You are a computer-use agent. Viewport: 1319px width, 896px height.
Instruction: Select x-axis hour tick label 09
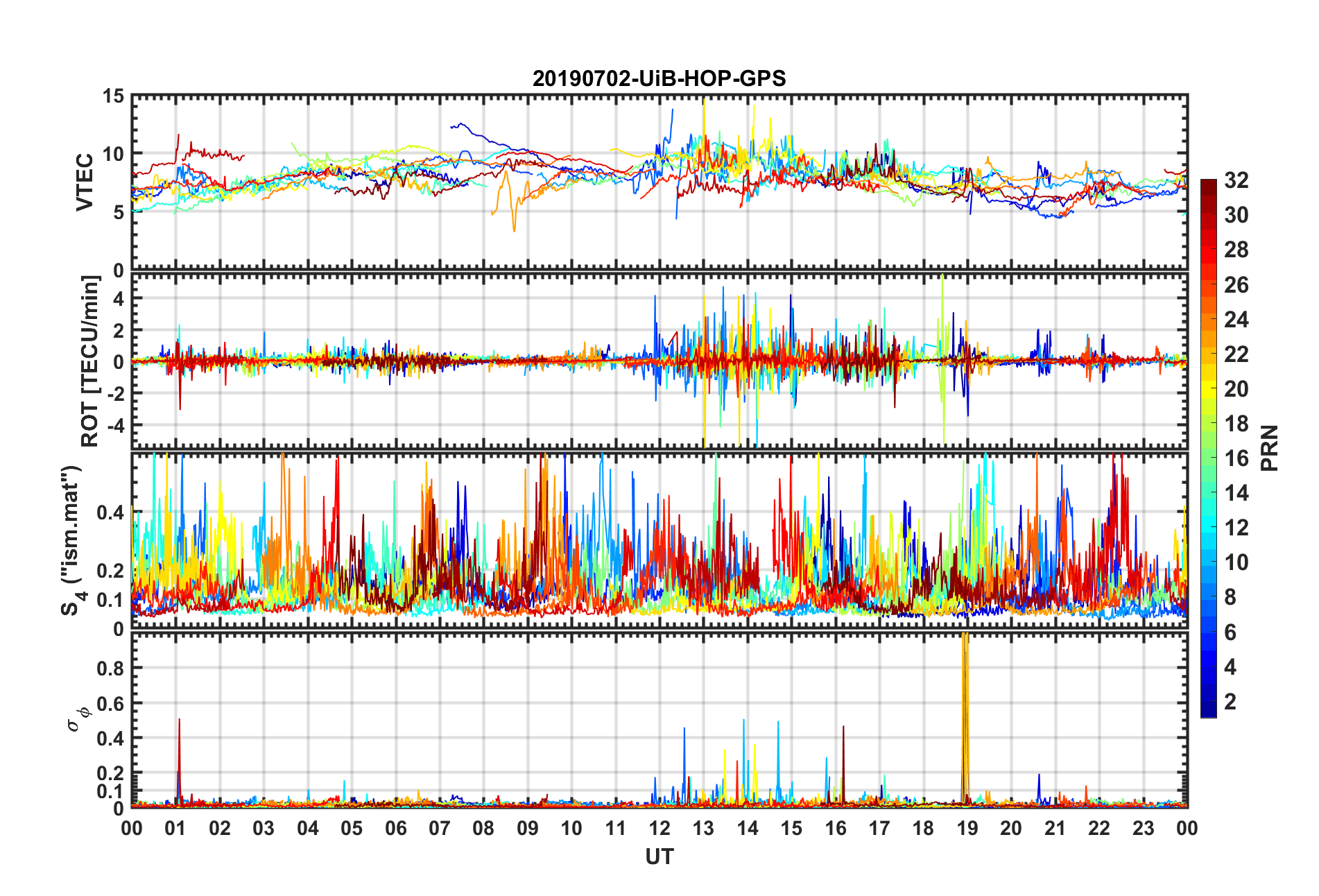coord(528,828)
